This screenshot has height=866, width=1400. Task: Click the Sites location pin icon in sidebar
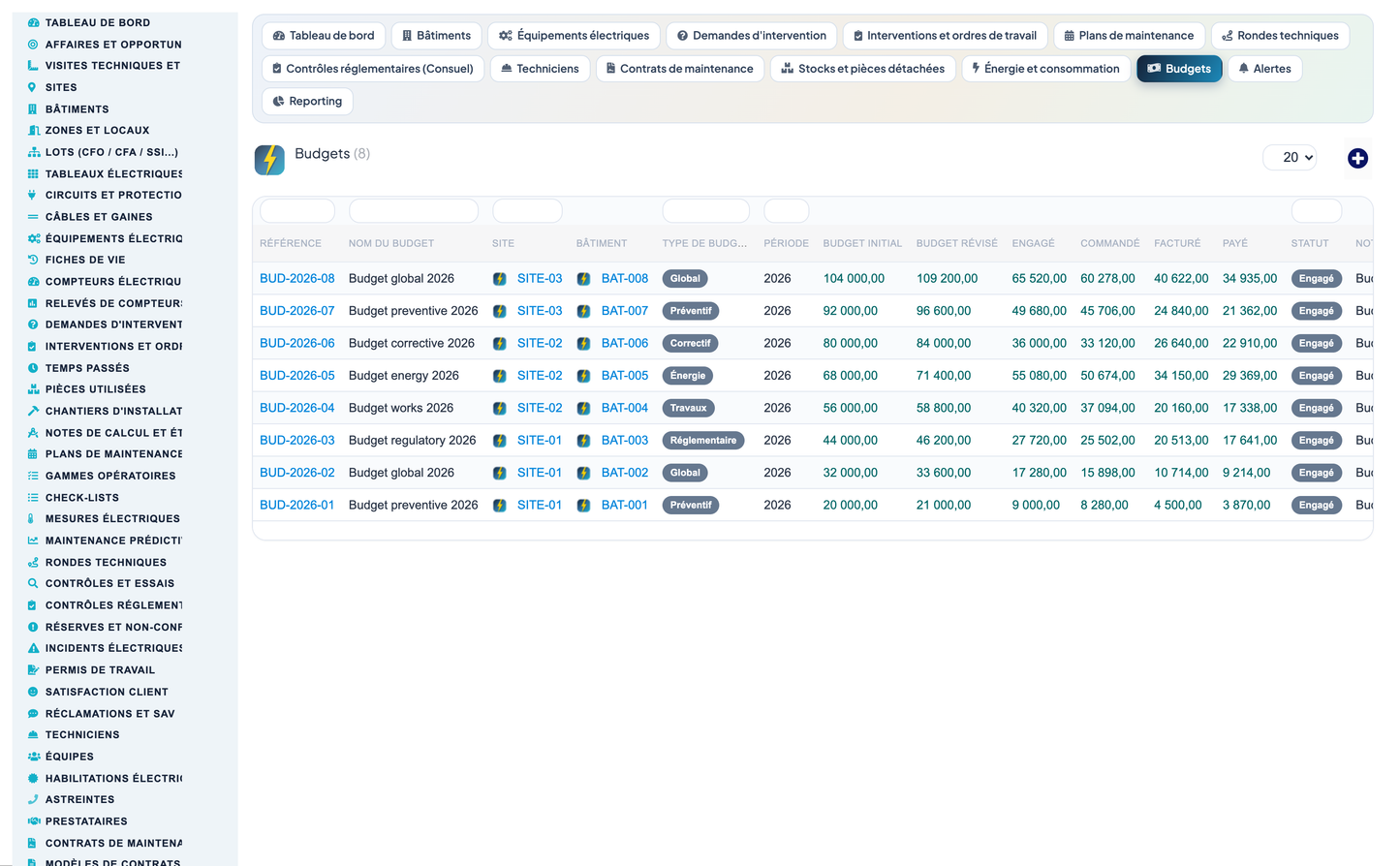[33, 87]
